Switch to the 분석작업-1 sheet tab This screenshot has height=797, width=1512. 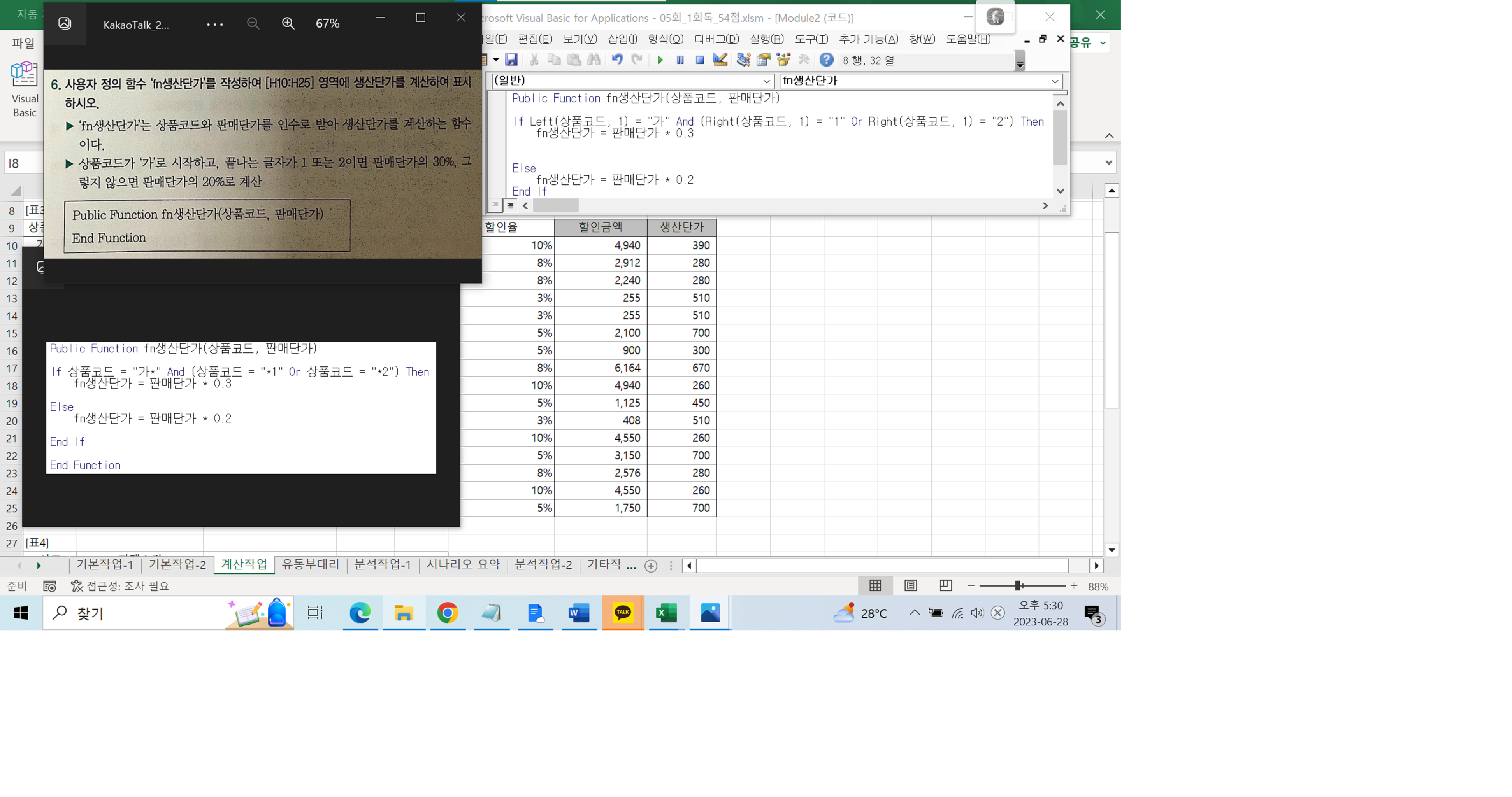pos(383,565)
